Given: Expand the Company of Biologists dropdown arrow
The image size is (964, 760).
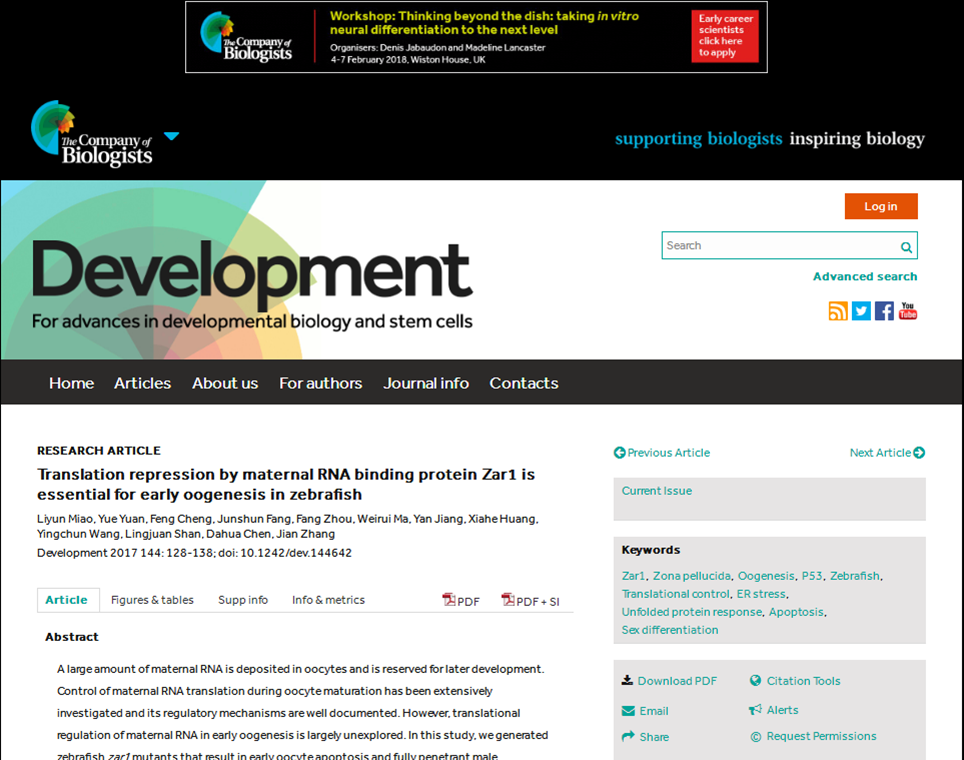Looking at the screenshot, I should (x=171, y=136).
